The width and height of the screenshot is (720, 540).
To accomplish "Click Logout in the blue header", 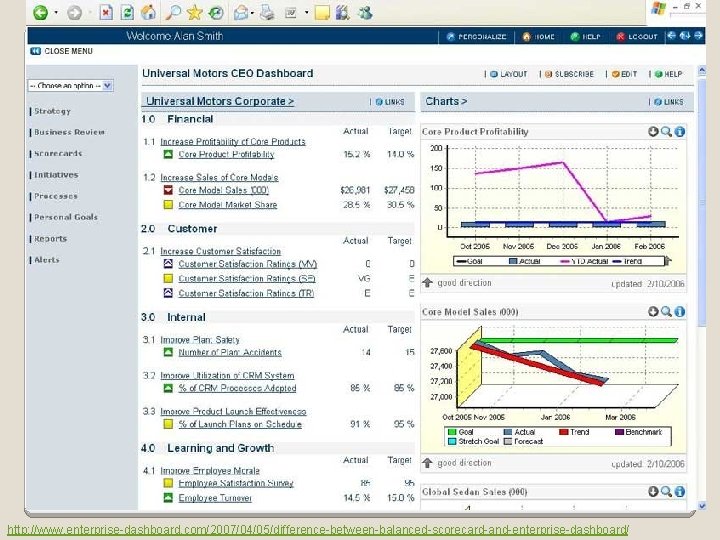I will click(637, 36).
